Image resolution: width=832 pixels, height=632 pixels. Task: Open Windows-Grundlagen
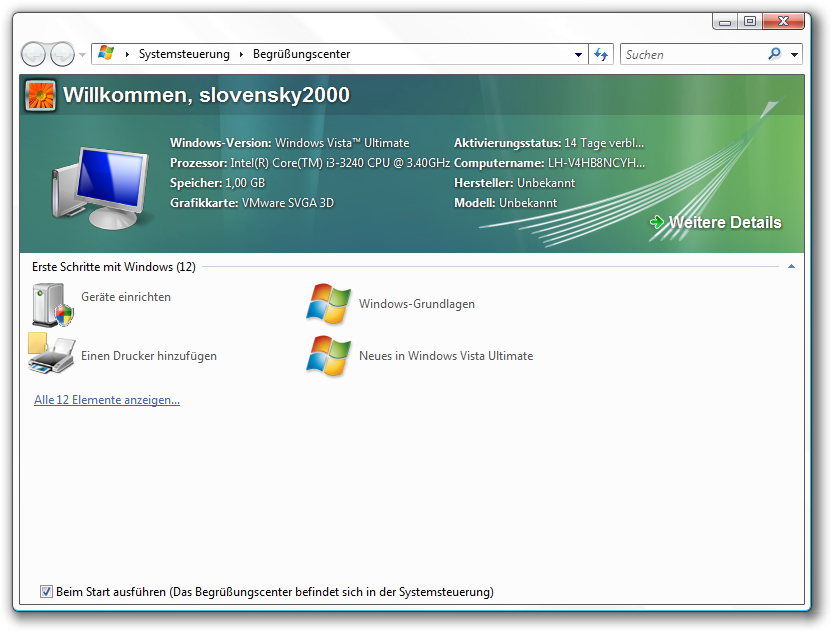pos(417,304)
